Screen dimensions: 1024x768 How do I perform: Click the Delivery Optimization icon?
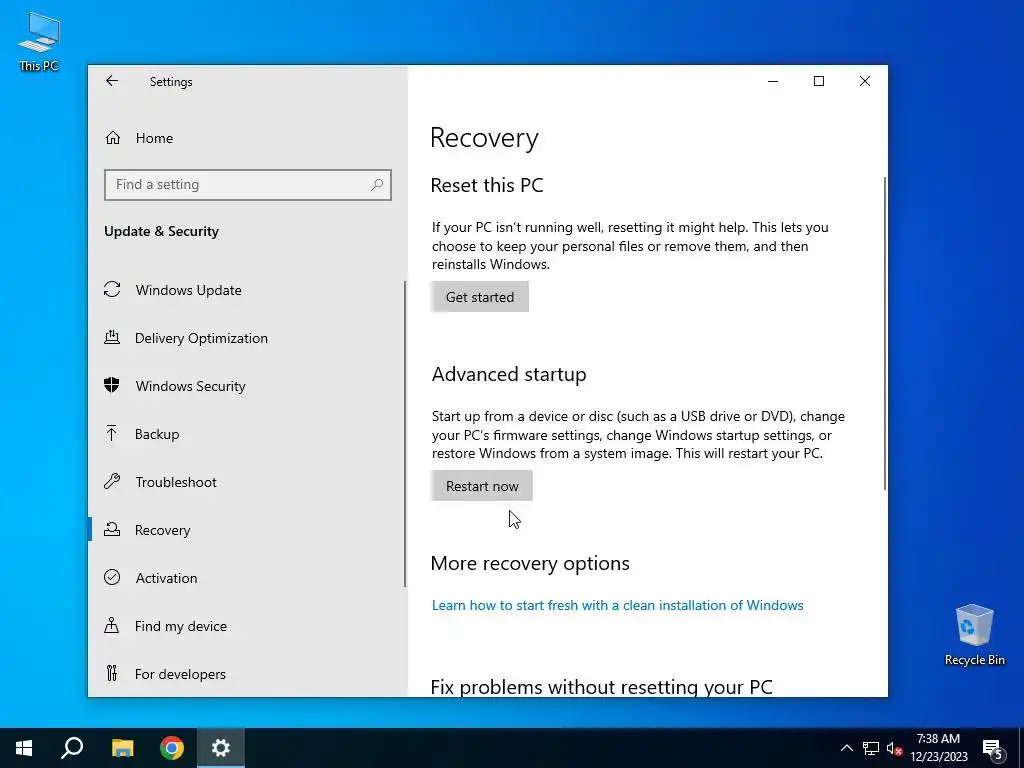(112, 337)
